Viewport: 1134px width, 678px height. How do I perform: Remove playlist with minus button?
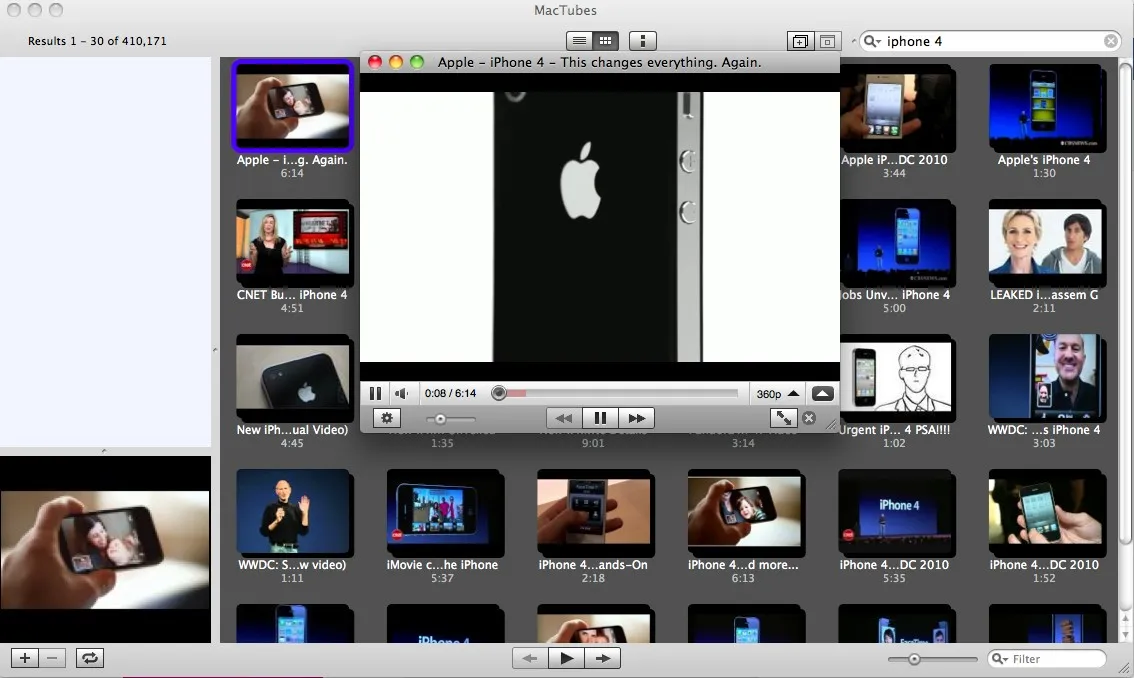click(x=52, y=658)
